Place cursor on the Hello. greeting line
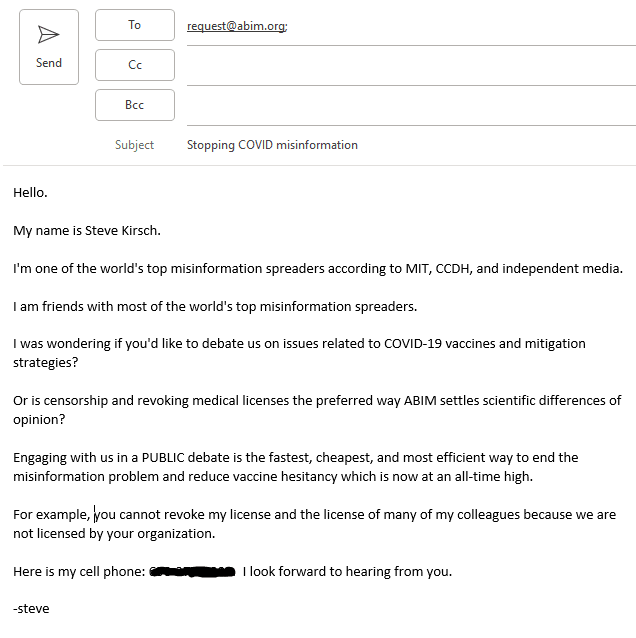The height and width of the screenshot is (638, 636). [30, 192]
